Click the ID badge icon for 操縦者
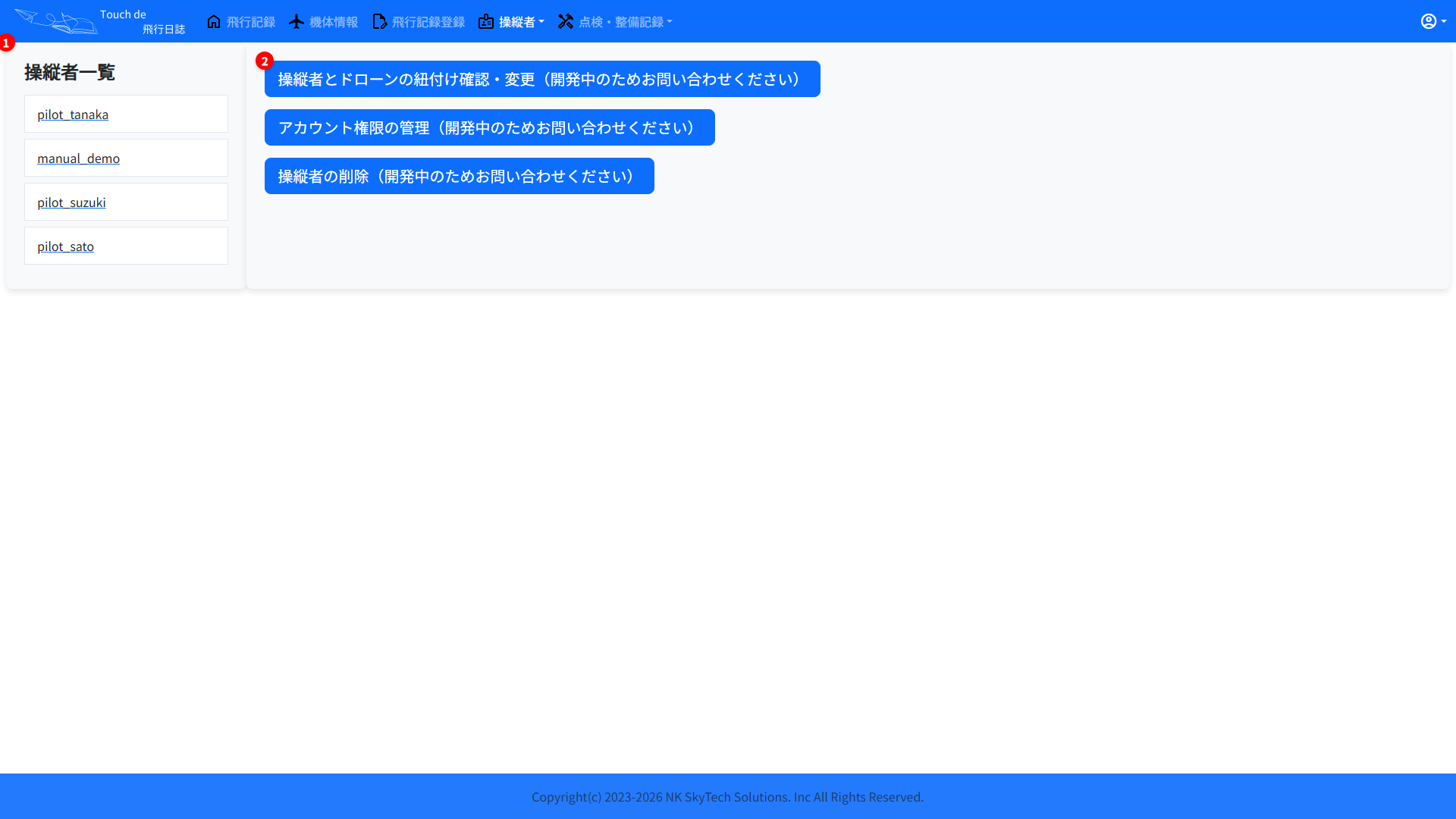Viewport: 1456px width, 819px height. point(486,21)
